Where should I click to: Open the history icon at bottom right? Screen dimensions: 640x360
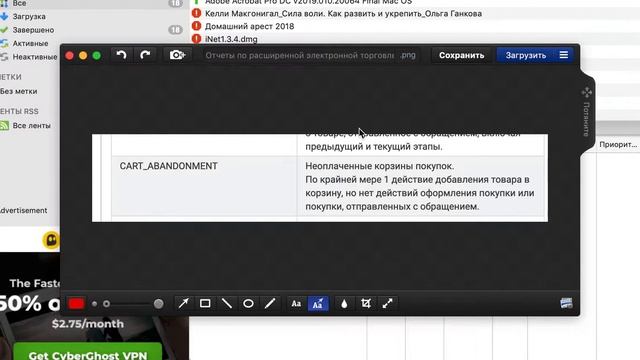(x=566, y=303)
